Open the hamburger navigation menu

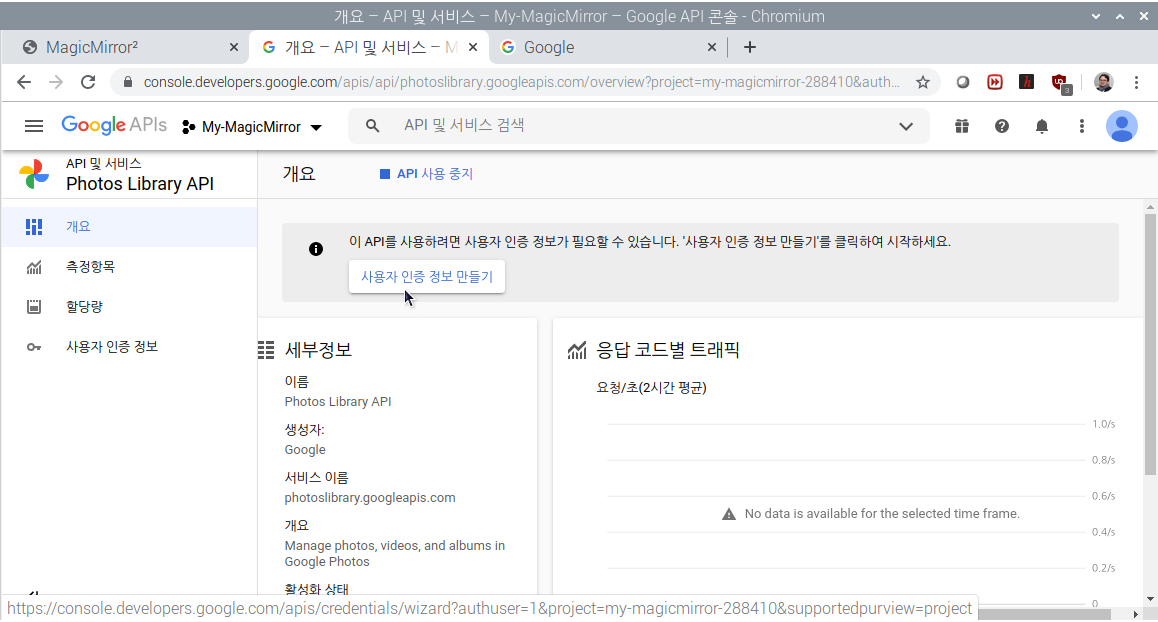tap(34, 126)
